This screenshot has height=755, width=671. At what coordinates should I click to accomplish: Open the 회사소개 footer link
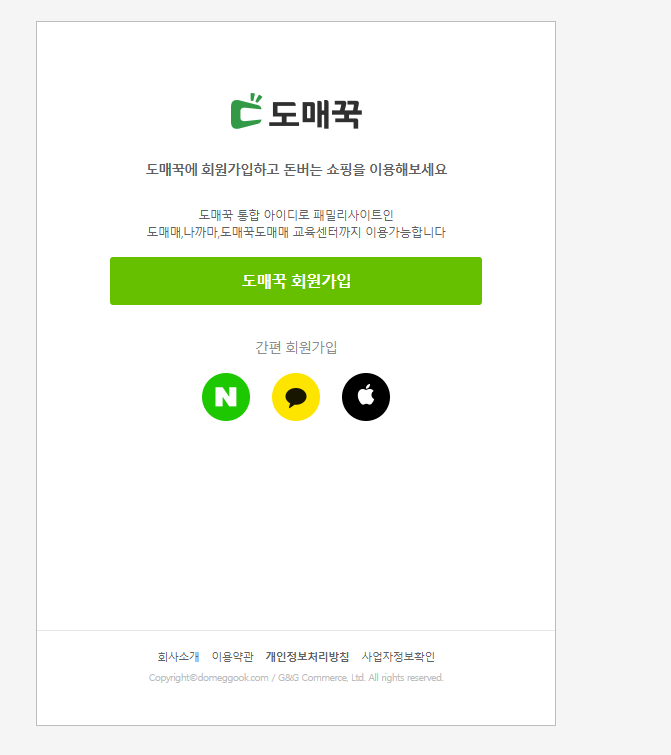point(178,657)
